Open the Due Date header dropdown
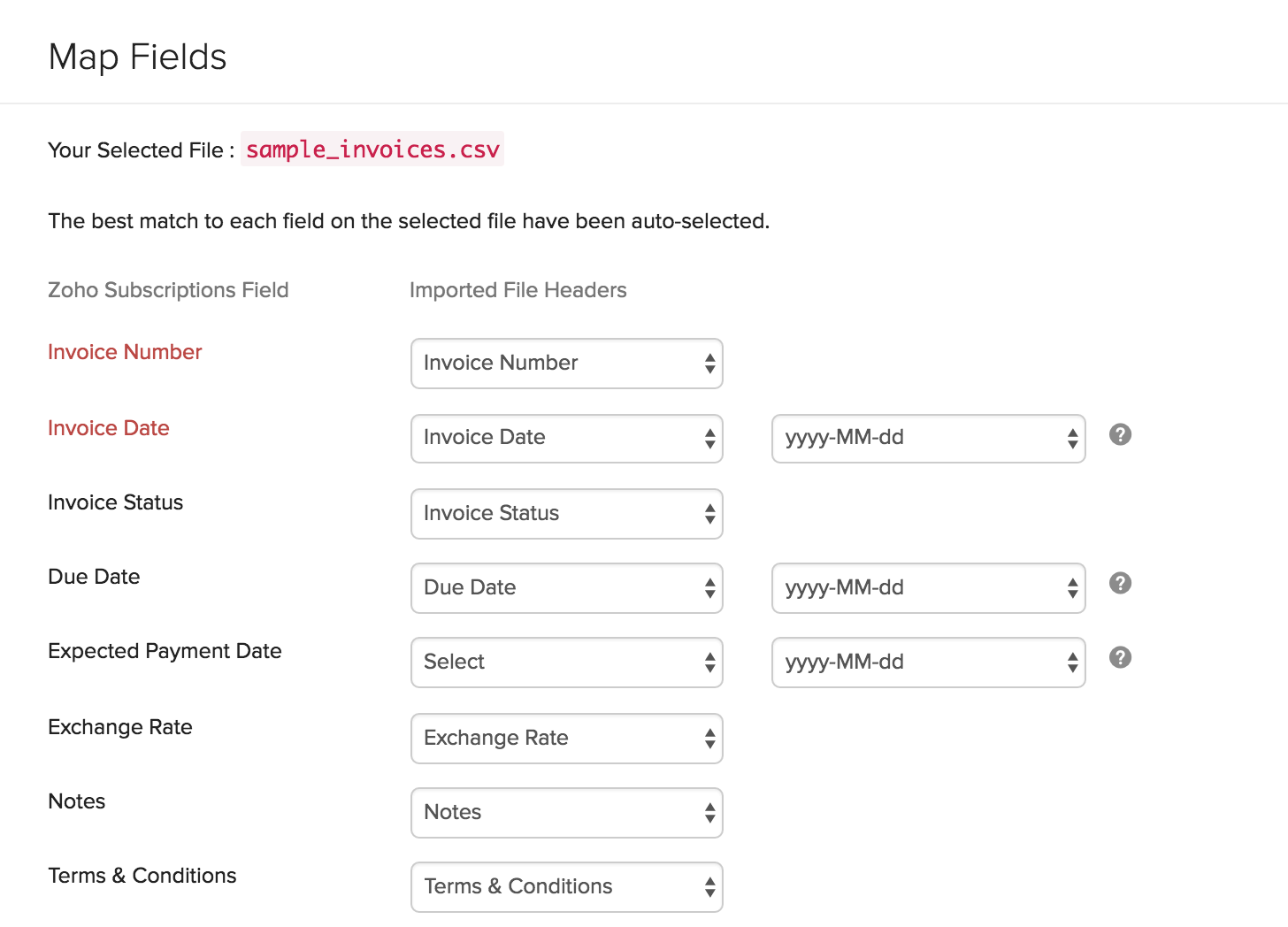Viewport: 1288px width, 927px height. pos(566,587)
